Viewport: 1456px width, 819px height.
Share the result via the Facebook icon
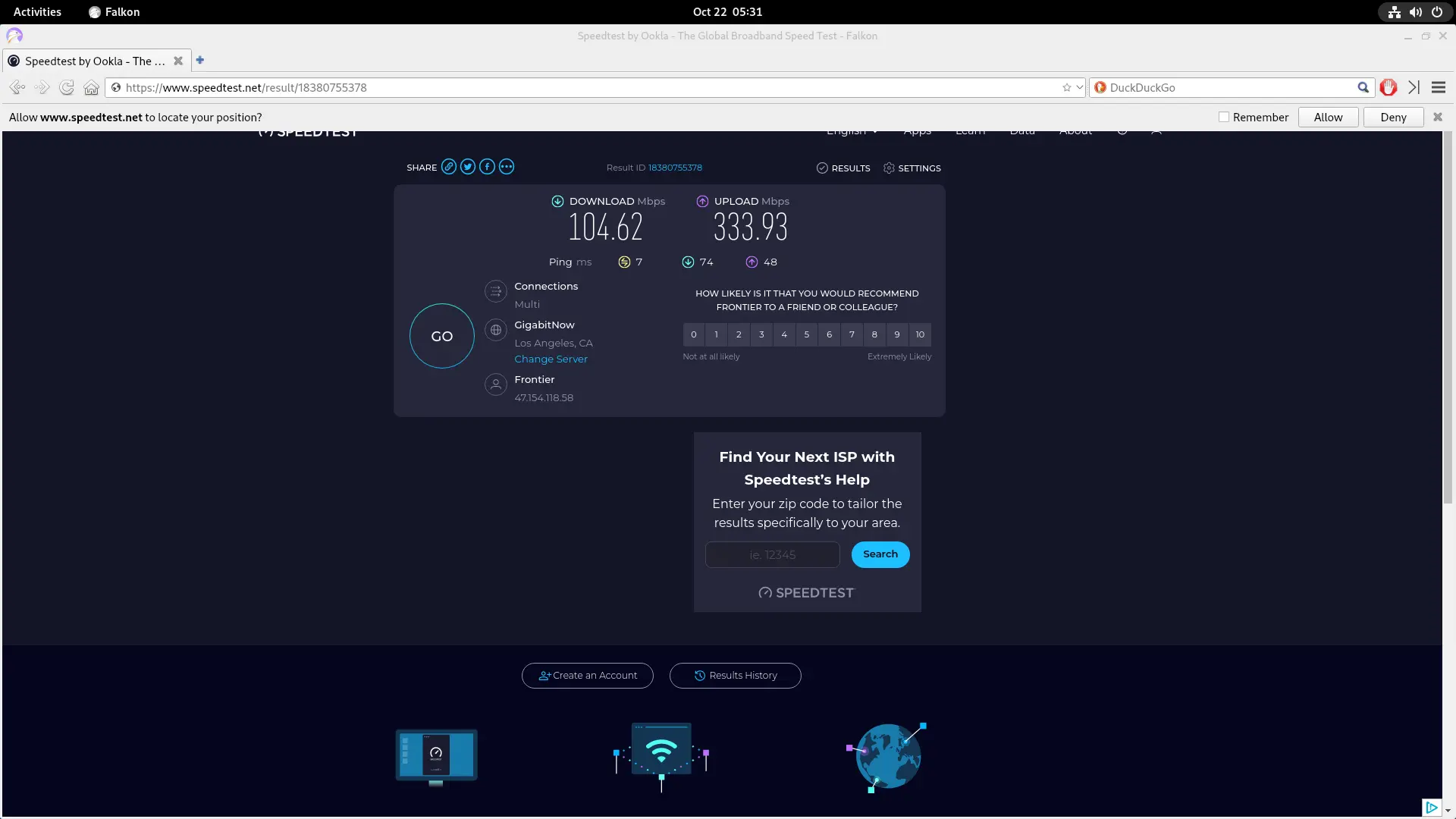pos(488,167)
